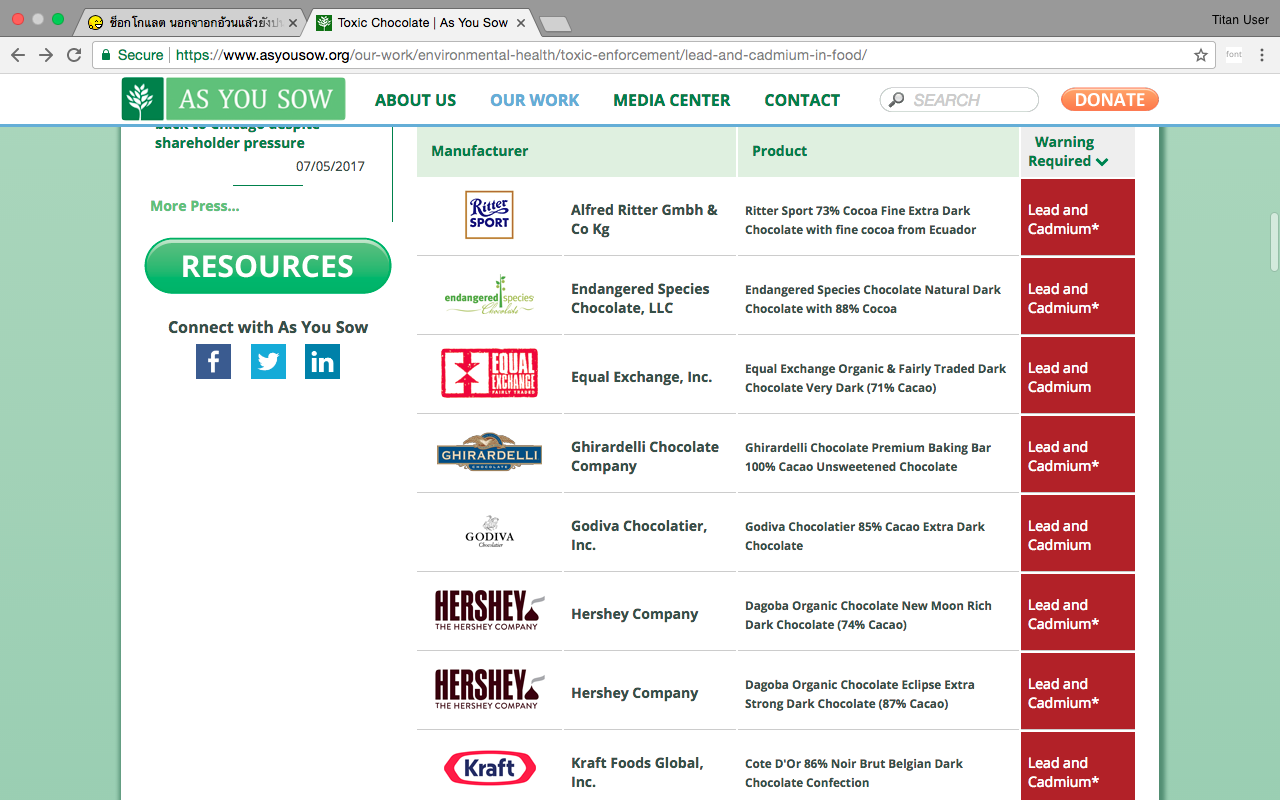Click the Endangered Species 88% Cocoa product text

coord(873,299)
